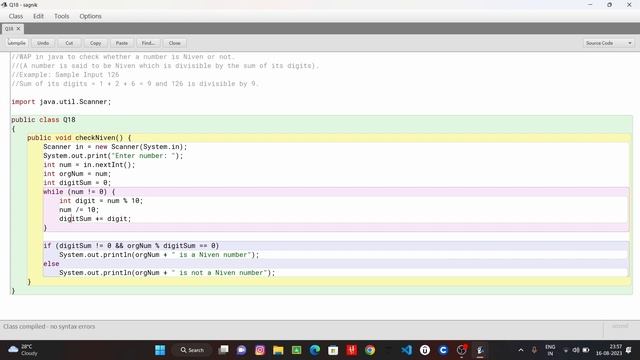Click the 'public class Q18' line
Image resolution: width=640 pixels, height=360 pixels.
coord(43,120)
